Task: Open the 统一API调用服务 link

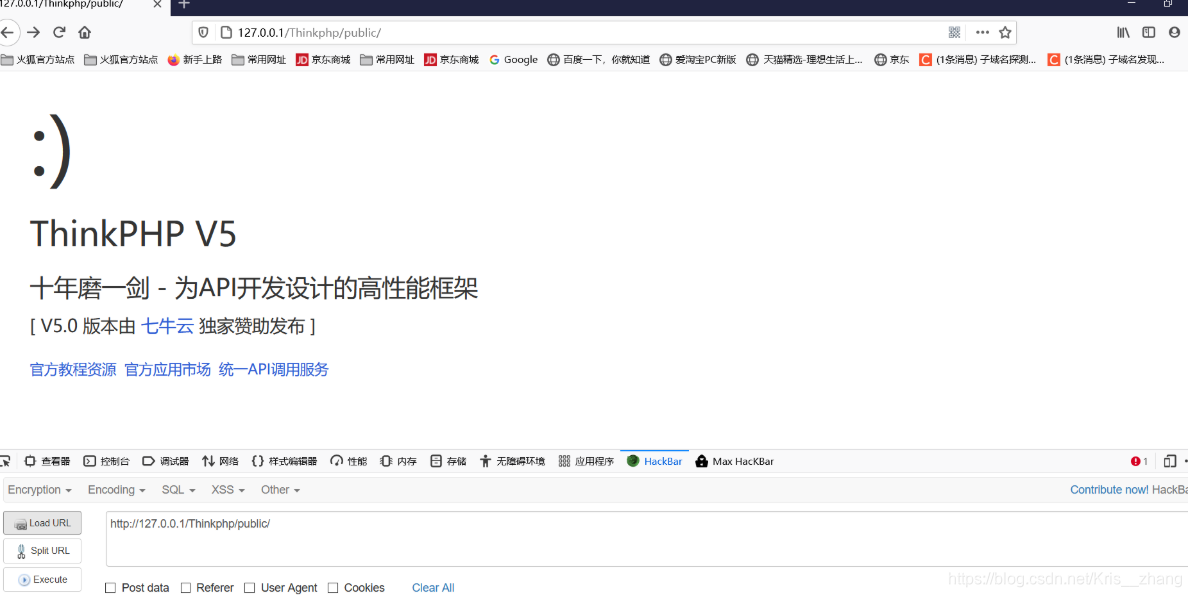Action: (x=273, y=370)
